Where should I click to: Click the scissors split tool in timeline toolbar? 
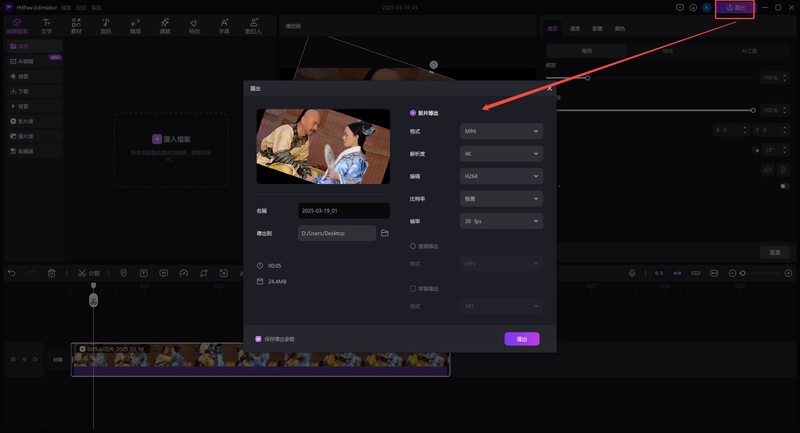coord(82,273)
